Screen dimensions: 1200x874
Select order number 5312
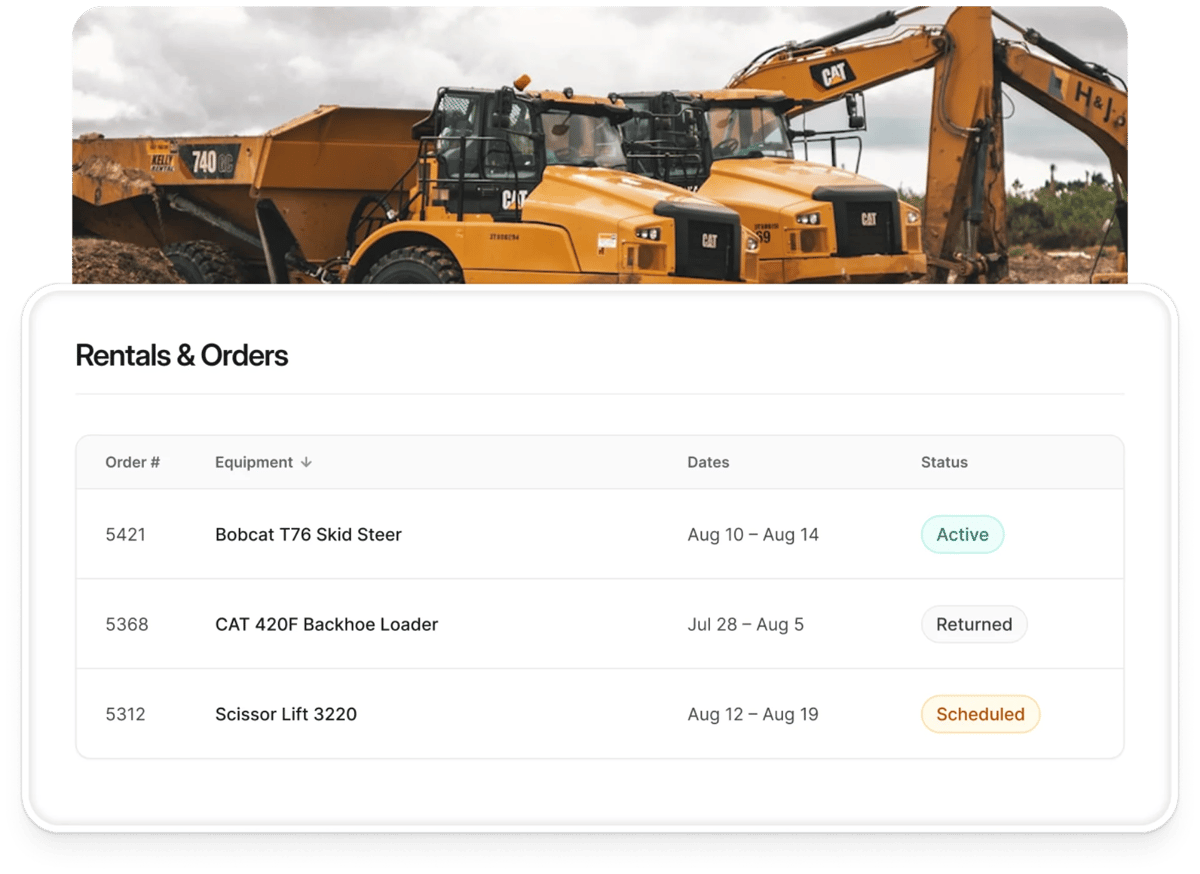[125, 714]
